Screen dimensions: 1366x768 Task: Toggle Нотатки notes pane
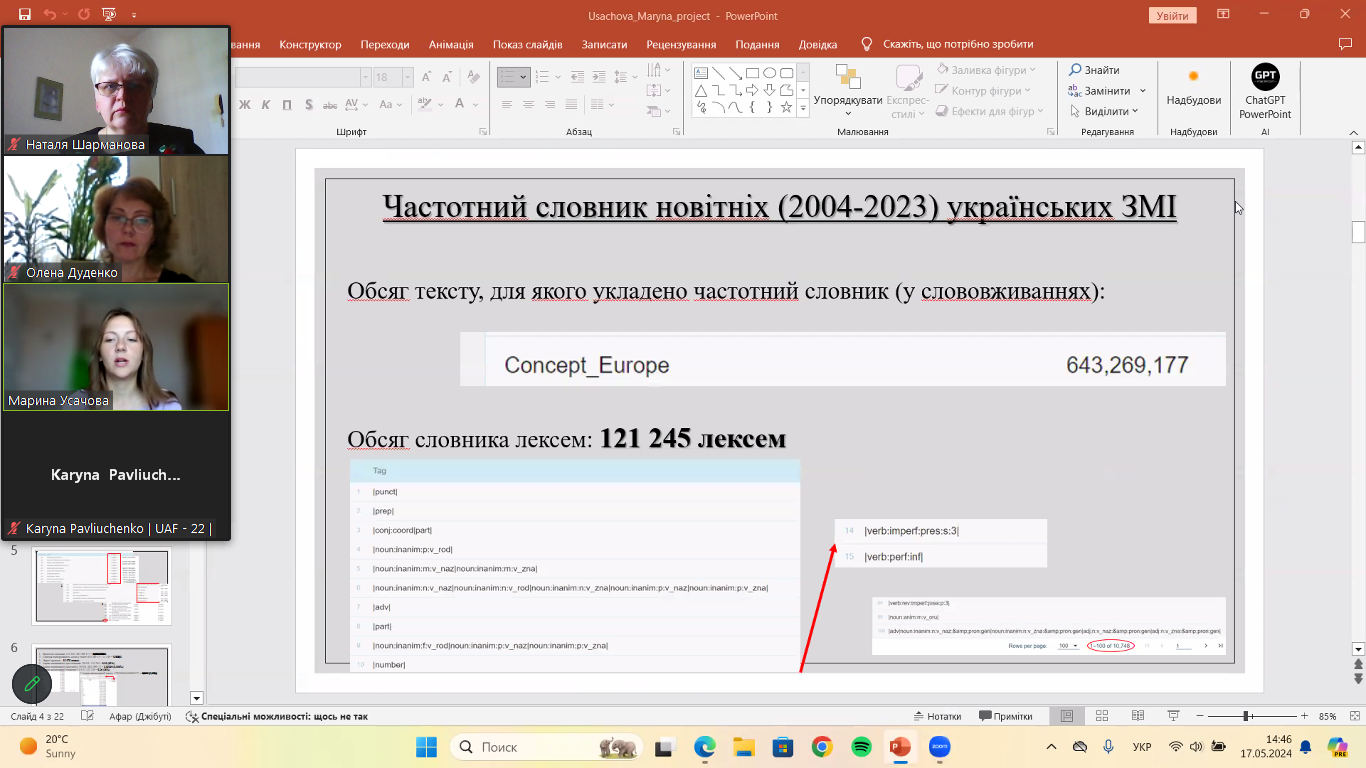937,716
